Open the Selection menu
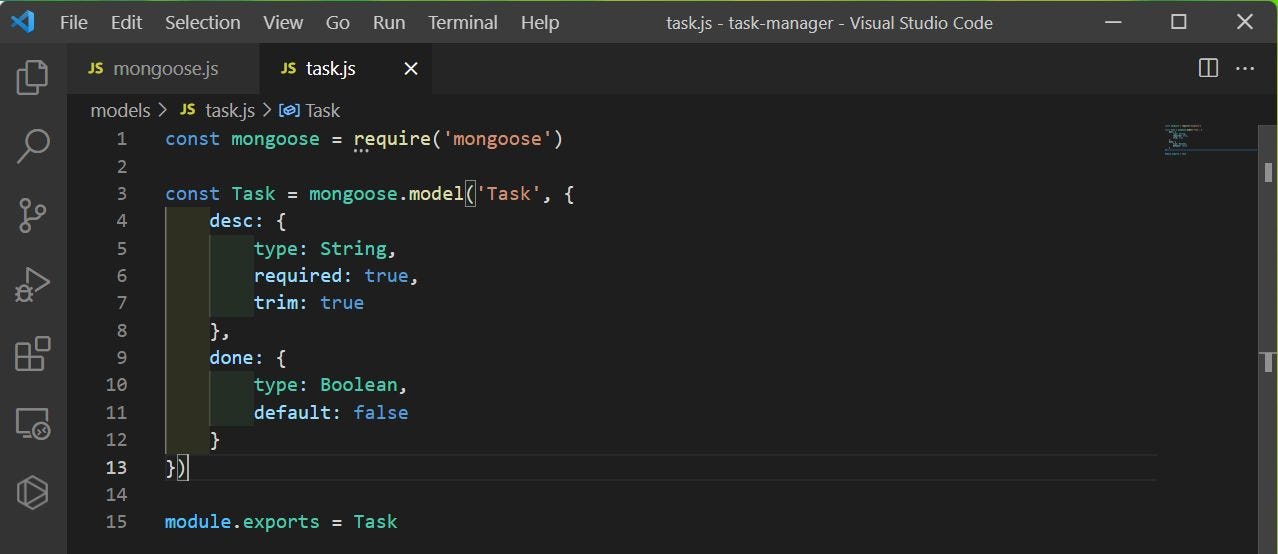The height and width of the screenshot is (554, 1278). pyautogui.click(x=203, y=22)
